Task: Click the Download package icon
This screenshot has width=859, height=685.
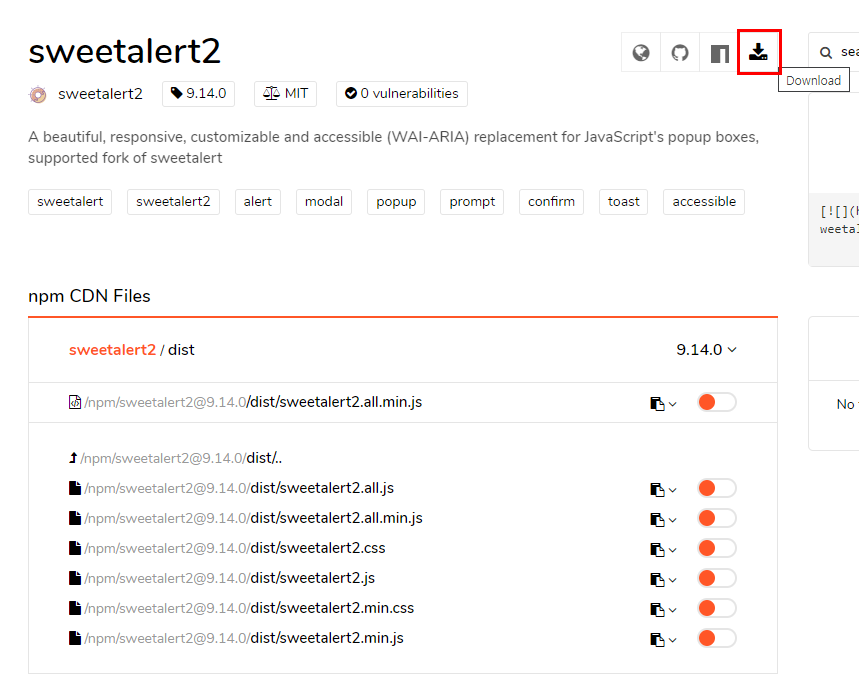Action: point(759,52)
